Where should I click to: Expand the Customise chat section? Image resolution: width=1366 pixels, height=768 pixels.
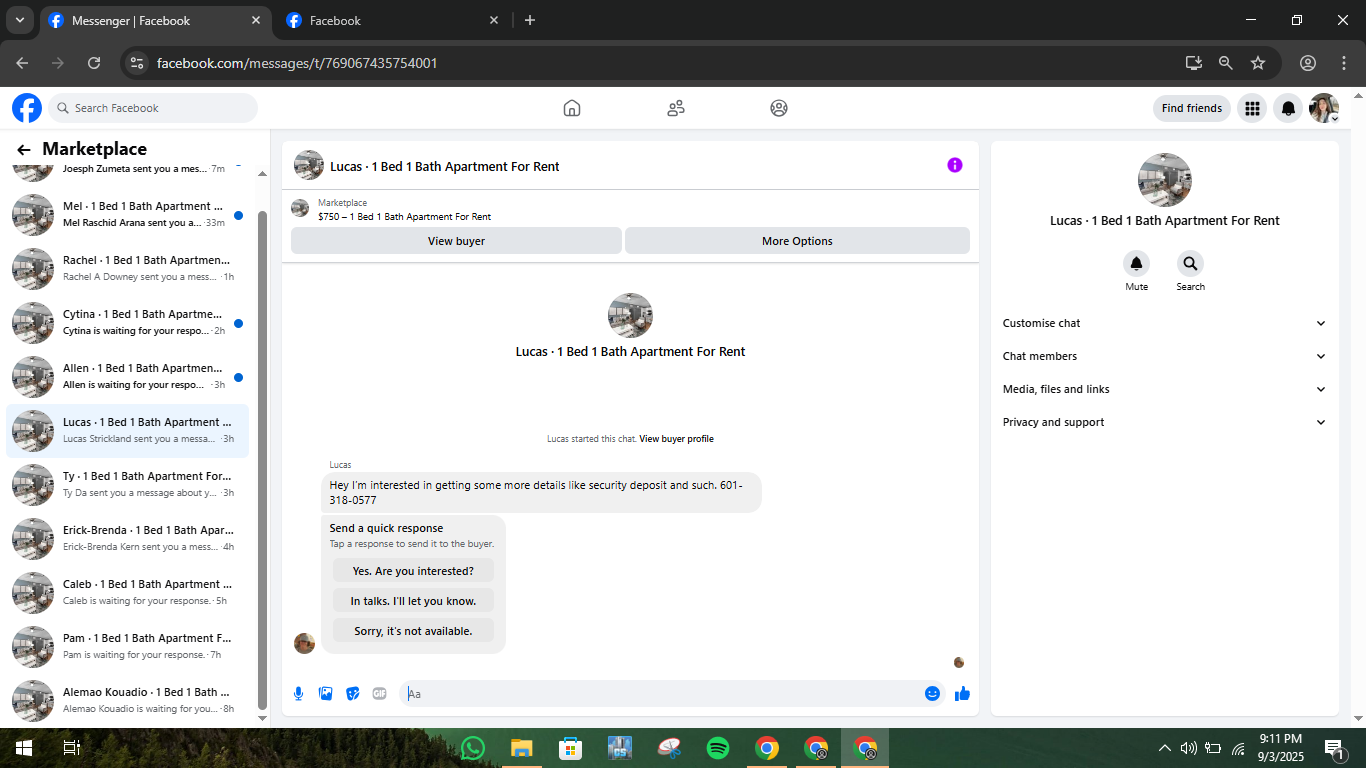1164,323
